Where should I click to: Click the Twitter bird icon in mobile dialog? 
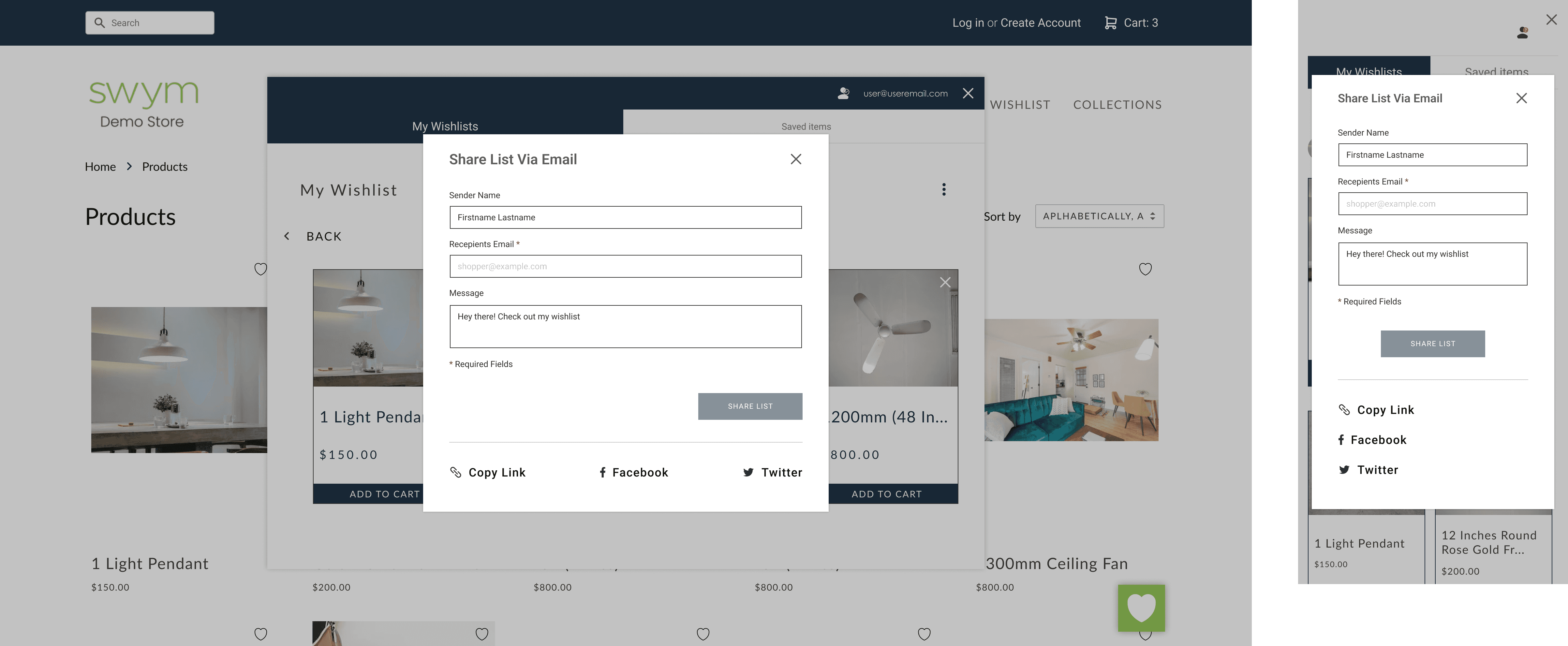pyautogui.click(x=1344, y=469)
